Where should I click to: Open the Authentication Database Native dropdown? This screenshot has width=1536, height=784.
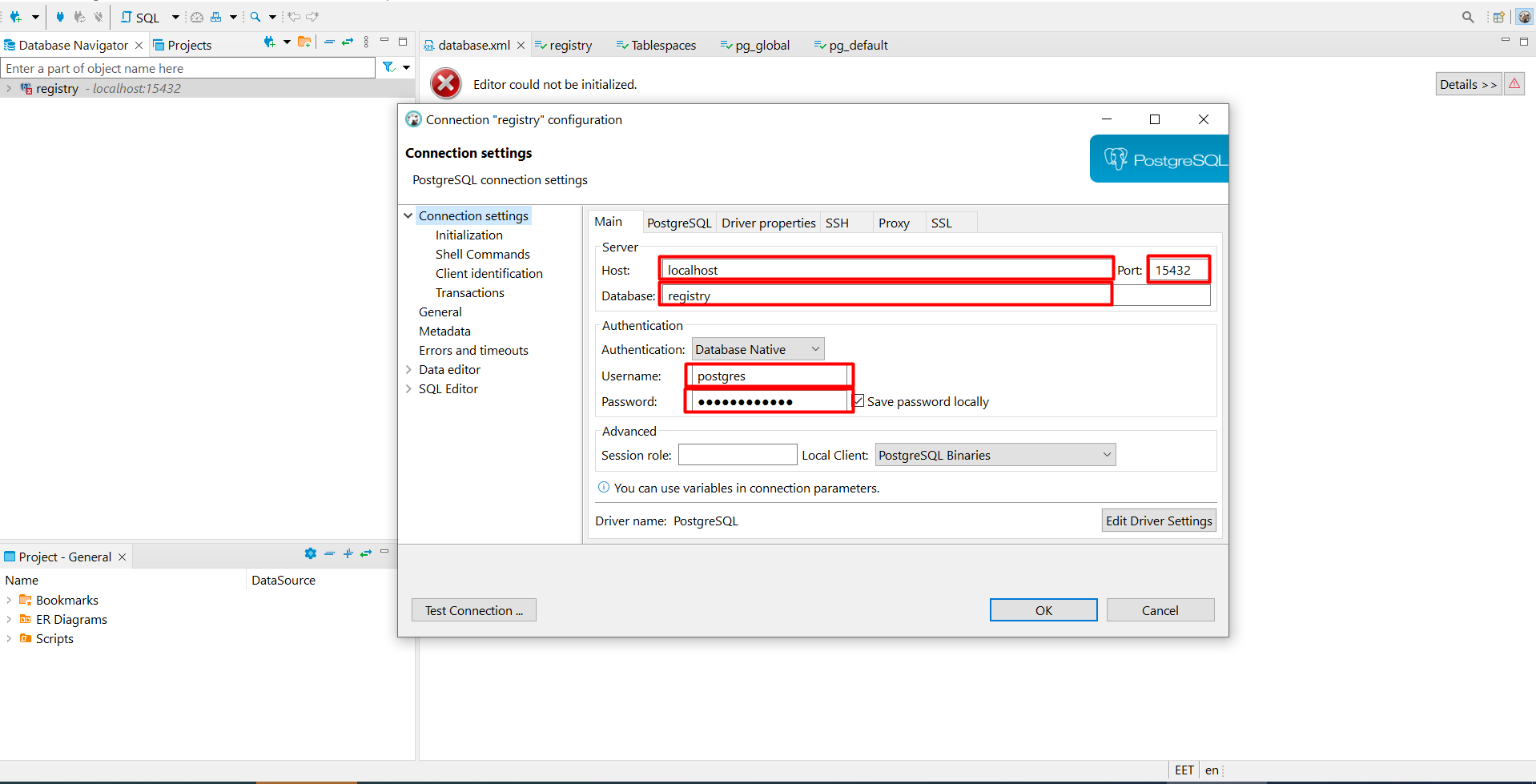pyautogui.click(x=758, y=349)
